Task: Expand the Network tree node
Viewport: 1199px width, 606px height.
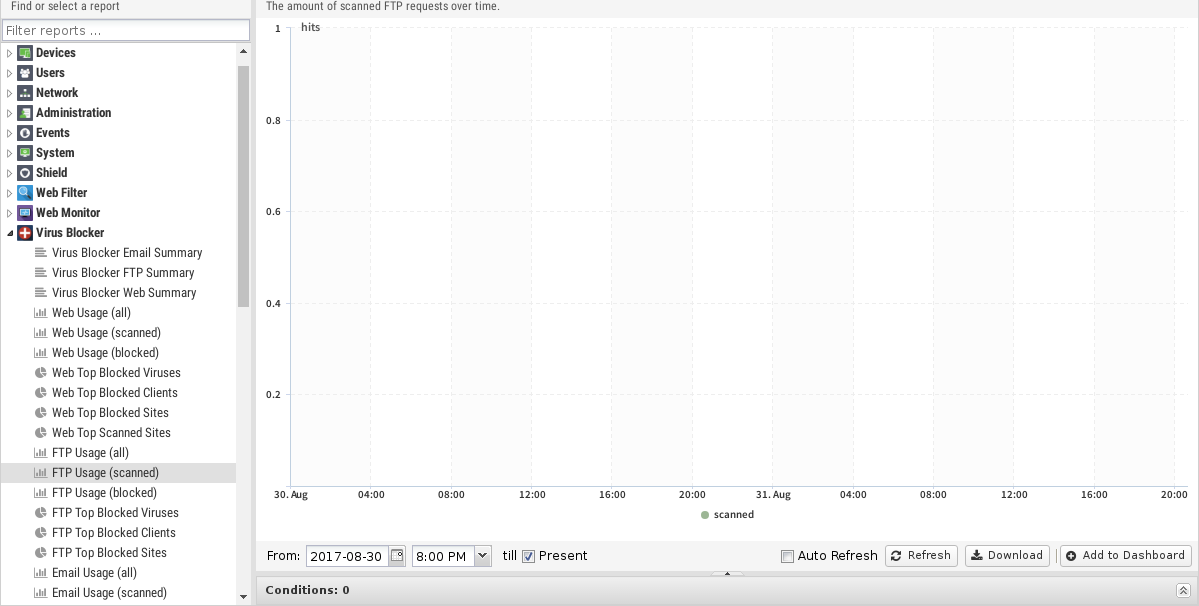Action: pos(9,92)
